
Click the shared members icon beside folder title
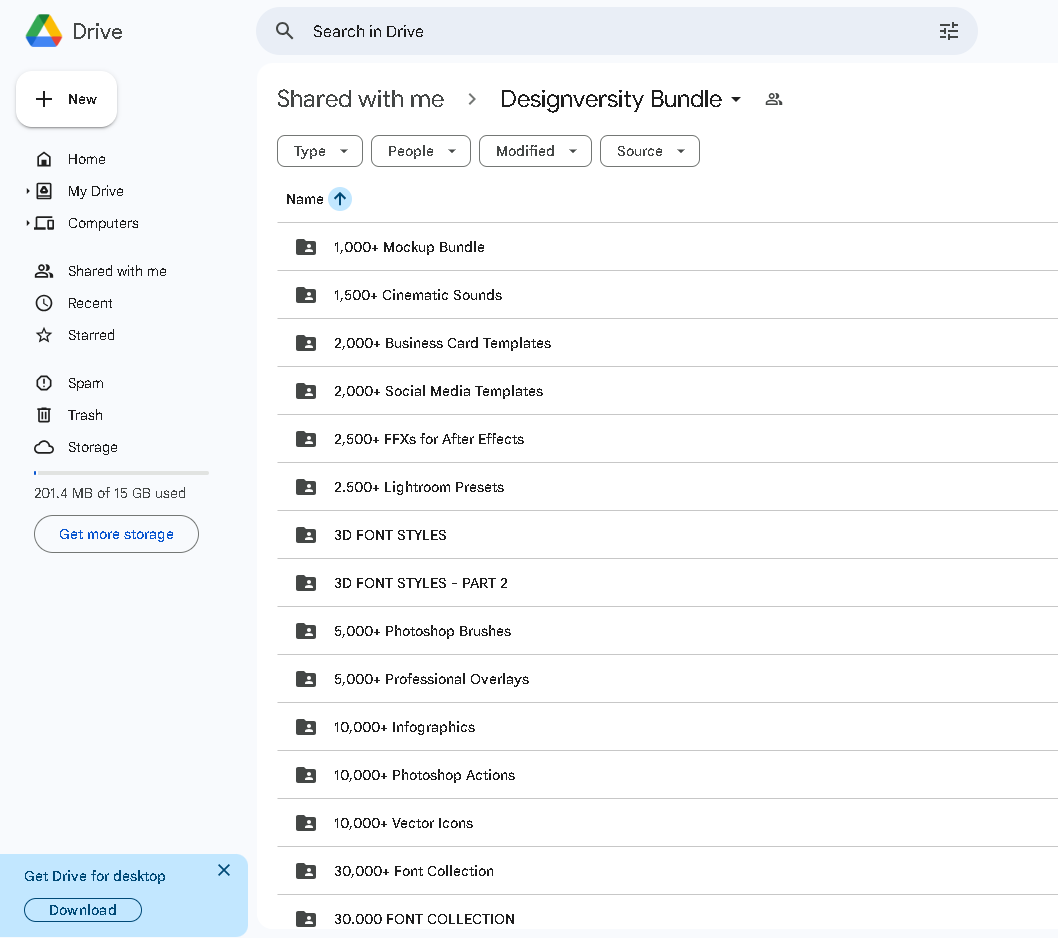[773, 99]
